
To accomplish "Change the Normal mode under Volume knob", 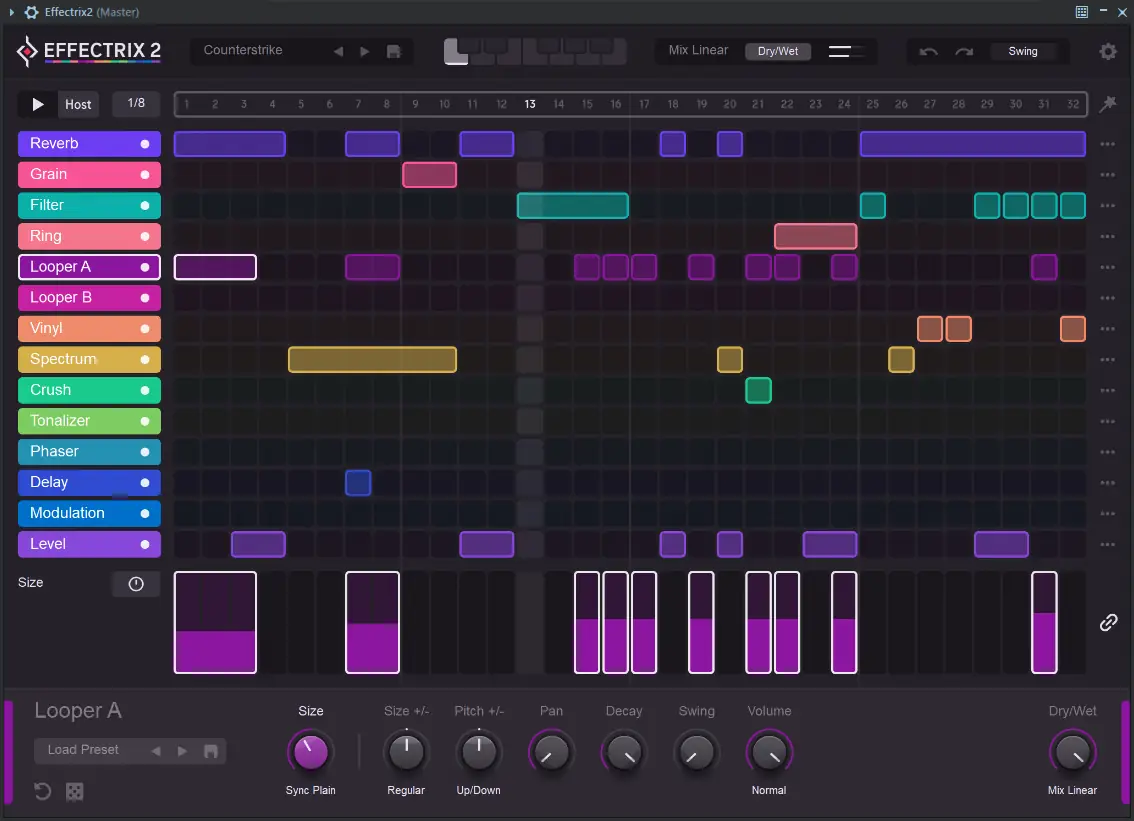I will pyautogui.click(x=769, y=791).
